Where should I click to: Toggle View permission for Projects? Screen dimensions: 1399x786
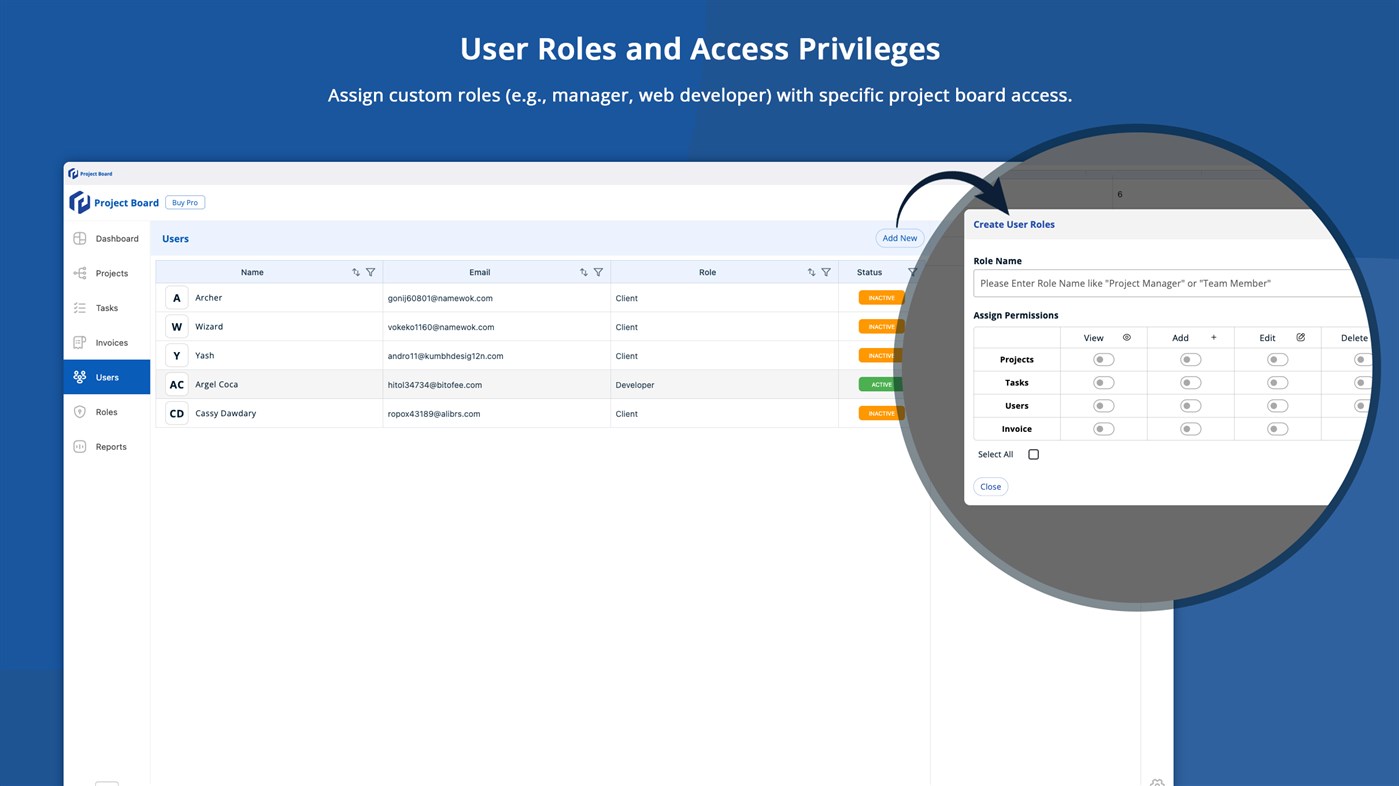coord(1103,358)
